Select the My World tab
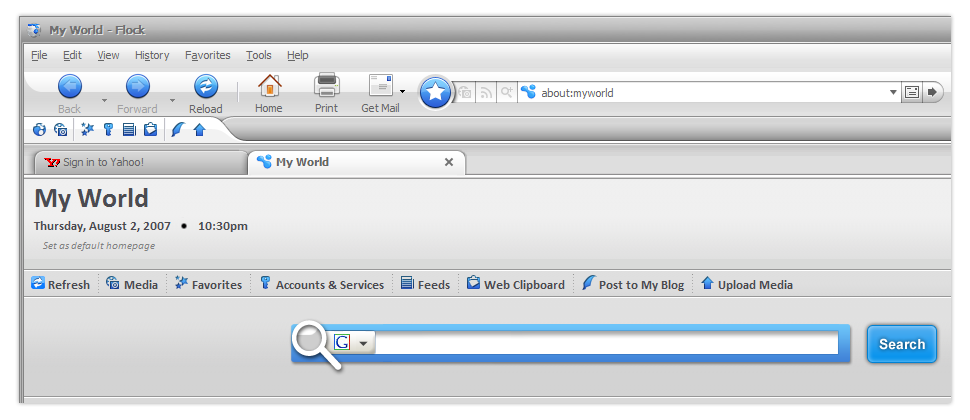Viewport: 970px width, 420px height. pyautogui.click(x=356, y=163)
